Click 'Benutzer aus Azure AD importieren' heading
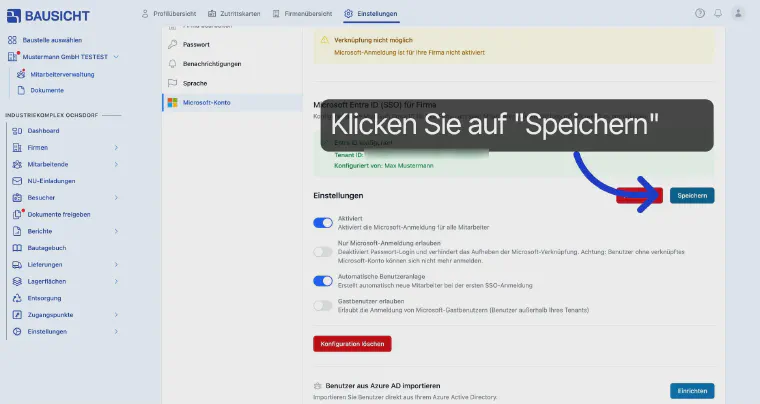The height and width of the screenshot is (404, 760). pyautogui.click(x=383, y=386)
